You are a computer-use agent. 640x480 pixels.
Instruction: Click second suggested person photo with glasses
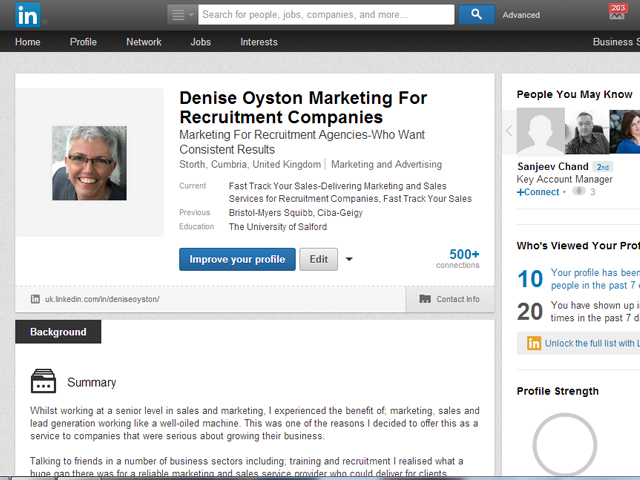[x=587, y=132]
